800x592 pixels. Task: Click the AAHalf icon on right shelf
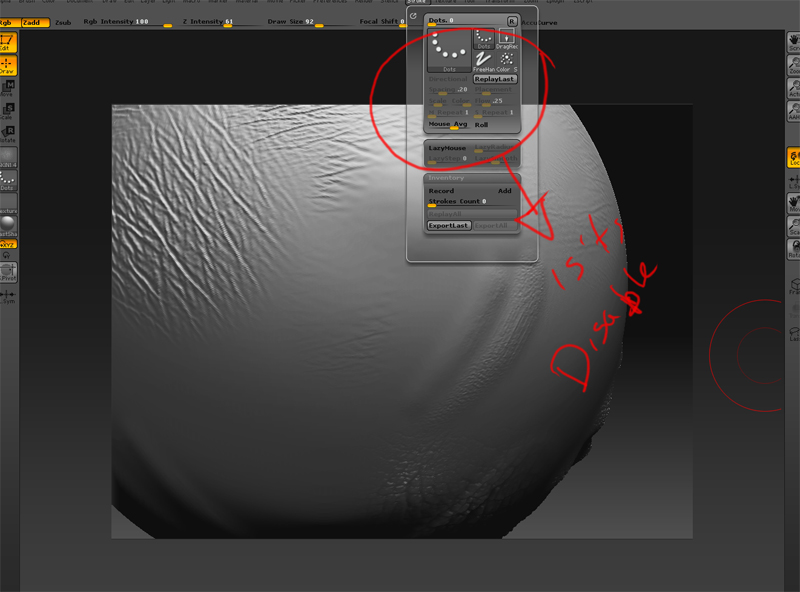[x=793, y=111]
